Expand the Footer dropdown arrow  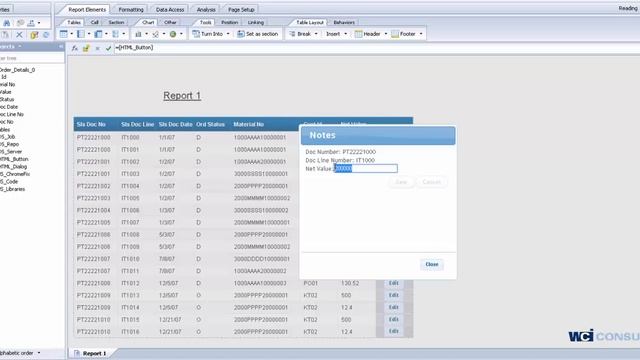click(421, 34)
